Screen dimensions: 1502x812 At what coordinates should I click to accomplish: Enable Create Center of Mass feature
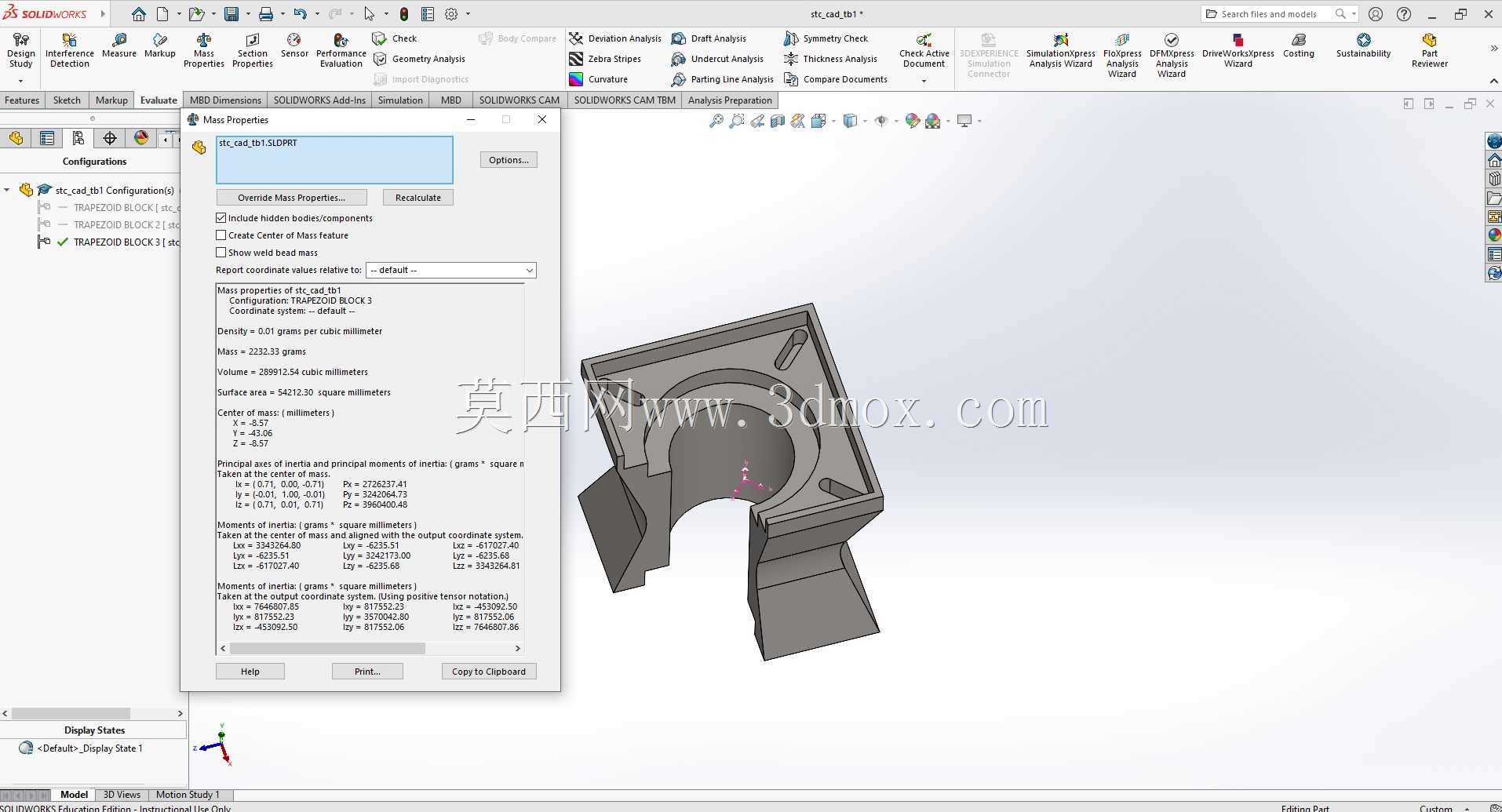(221, 235)
